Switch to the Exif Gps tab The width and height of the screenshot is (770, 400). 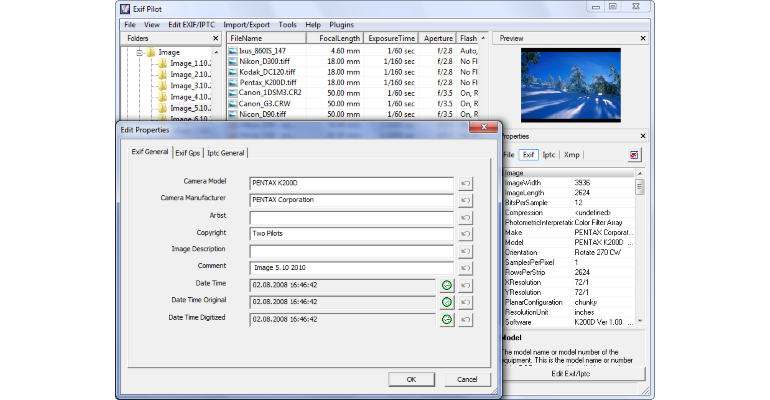[188, 153]
